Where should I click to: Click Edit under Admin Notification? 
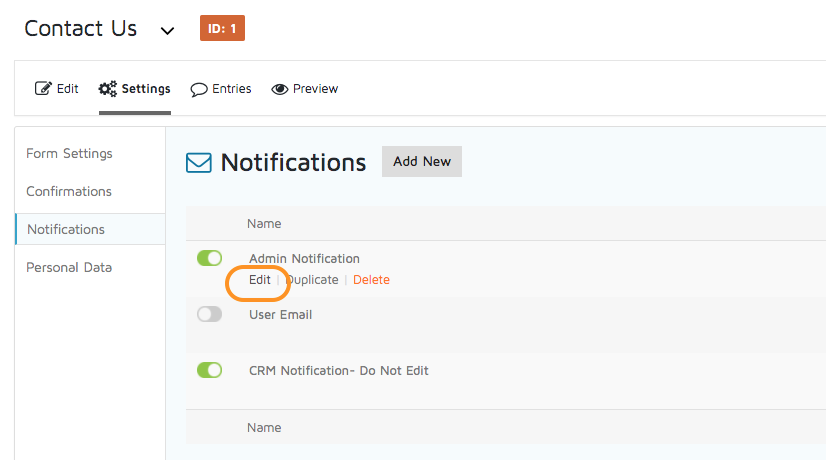pyautogui.click(x=260, y=280)
